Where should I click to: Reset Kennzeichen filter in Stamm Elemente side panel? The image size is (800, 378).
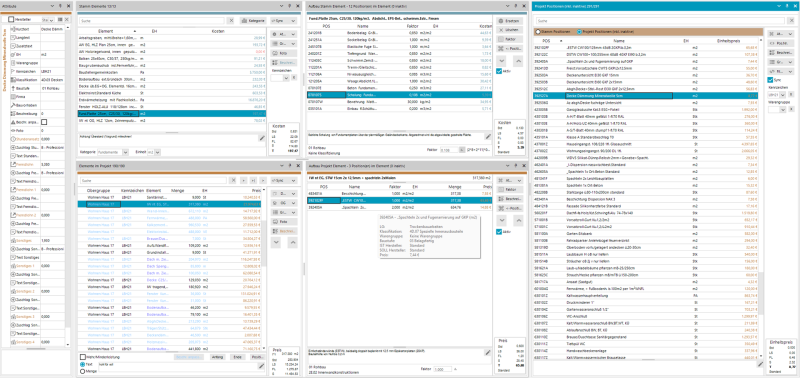click(293, 78)
